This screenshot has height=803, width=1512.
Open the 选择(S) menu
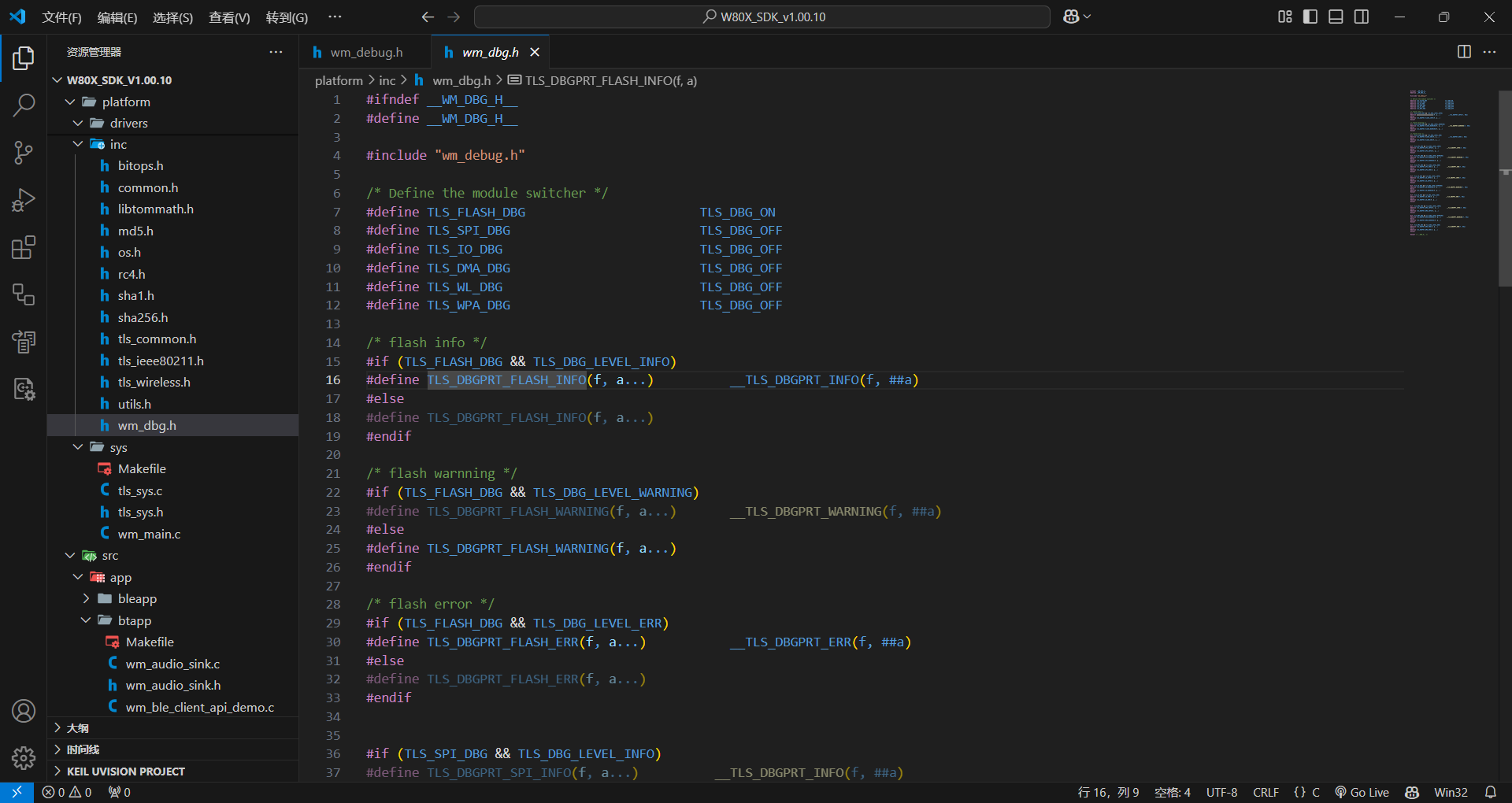click(x=172, y=17)
